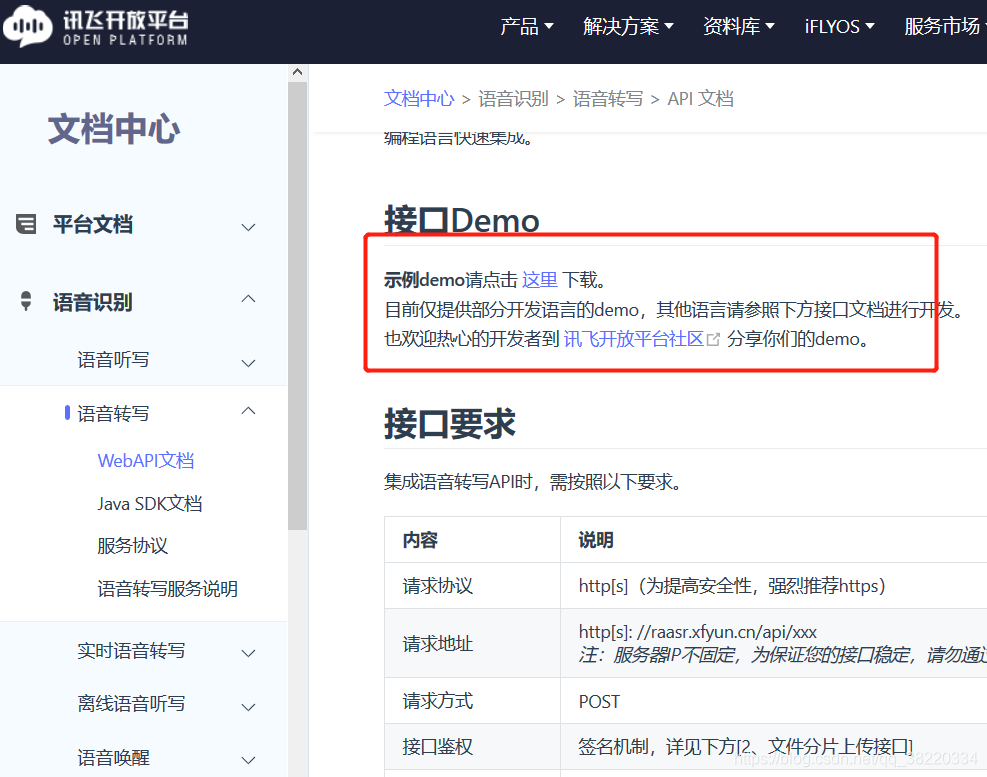987x777 pixels.
Task: Select 语音听写 in sidebar
Action: click(113, 360)
